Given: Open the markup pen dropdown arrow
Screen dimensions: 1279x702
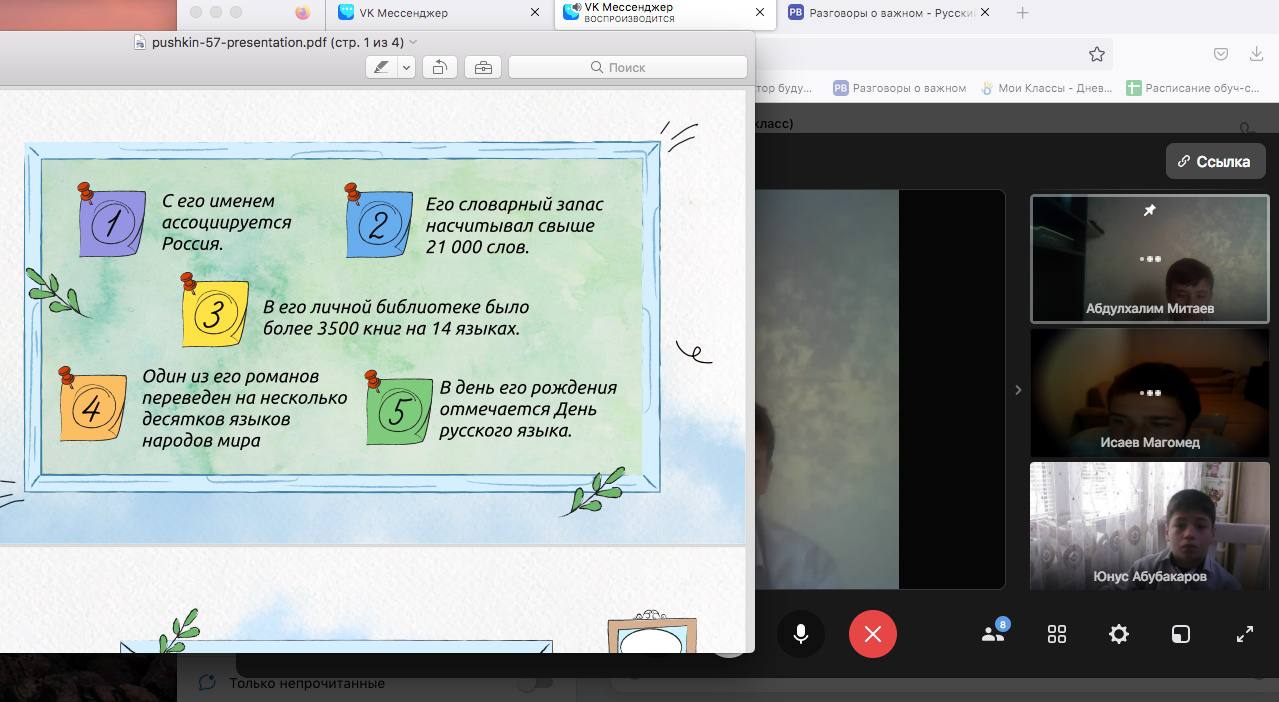Looking at the screenshot, I should coord(406,67).
